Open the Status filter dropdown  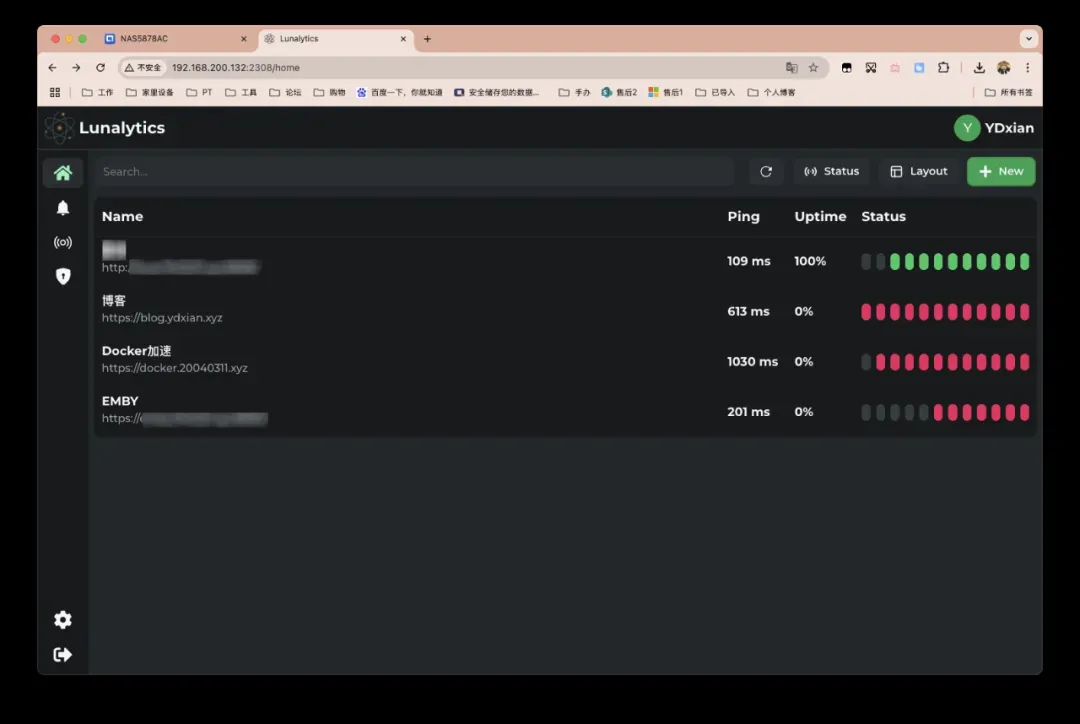(832, 172)
